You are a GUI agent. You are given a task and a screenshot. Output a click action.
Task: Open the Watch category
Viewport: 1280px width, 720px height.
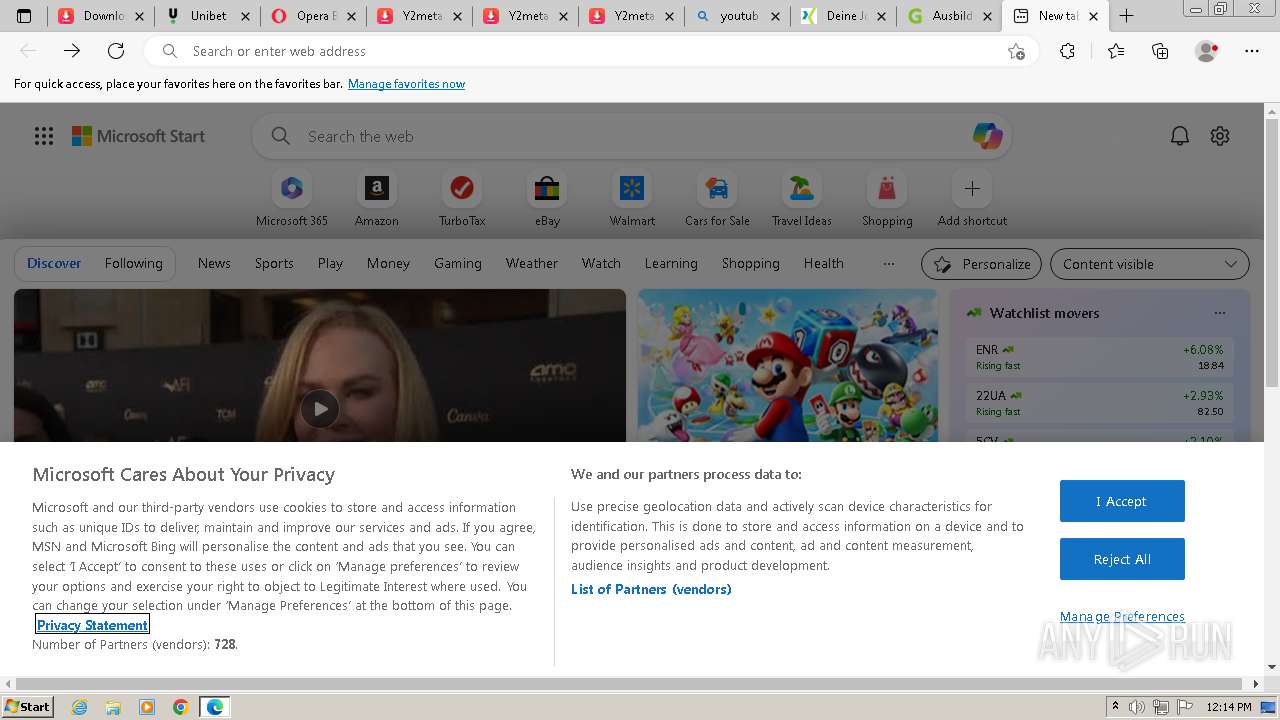[601, 263]
